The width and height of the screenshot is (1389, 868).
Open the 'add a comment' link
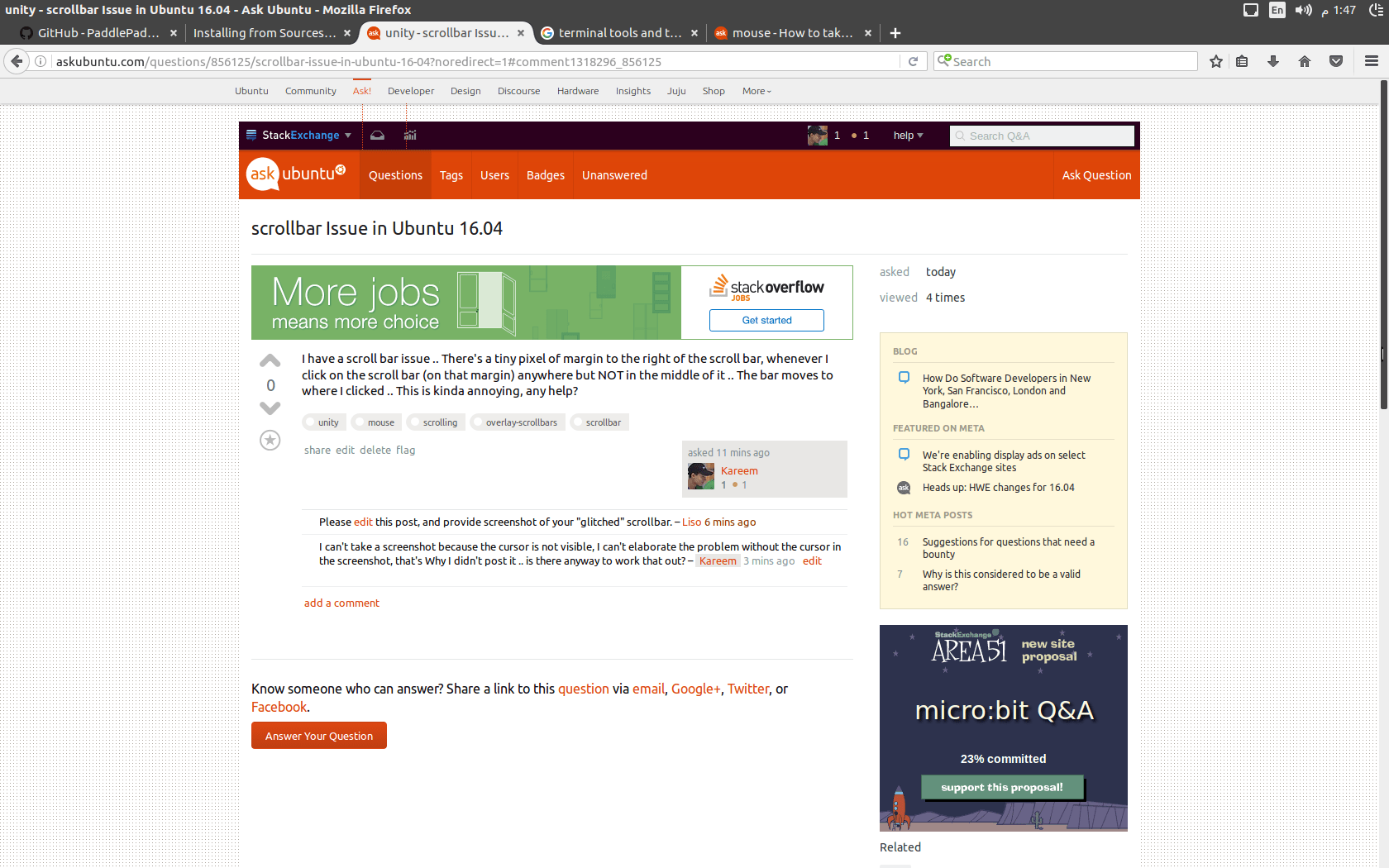click(341, 603)
